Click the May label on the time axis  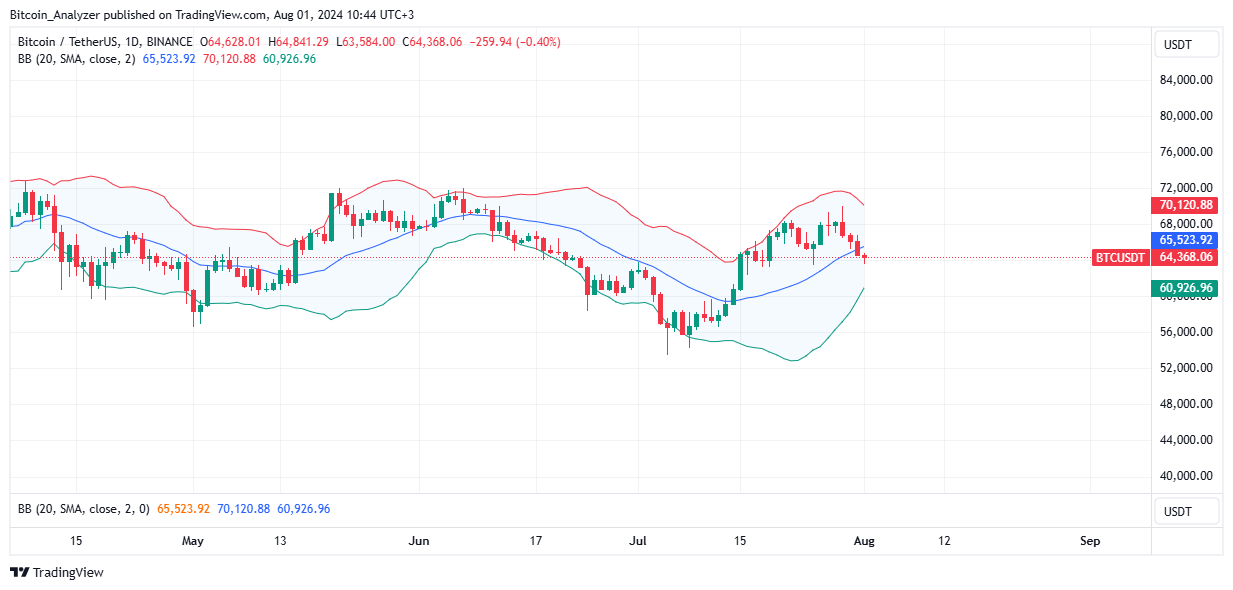[x=192, y=541]
